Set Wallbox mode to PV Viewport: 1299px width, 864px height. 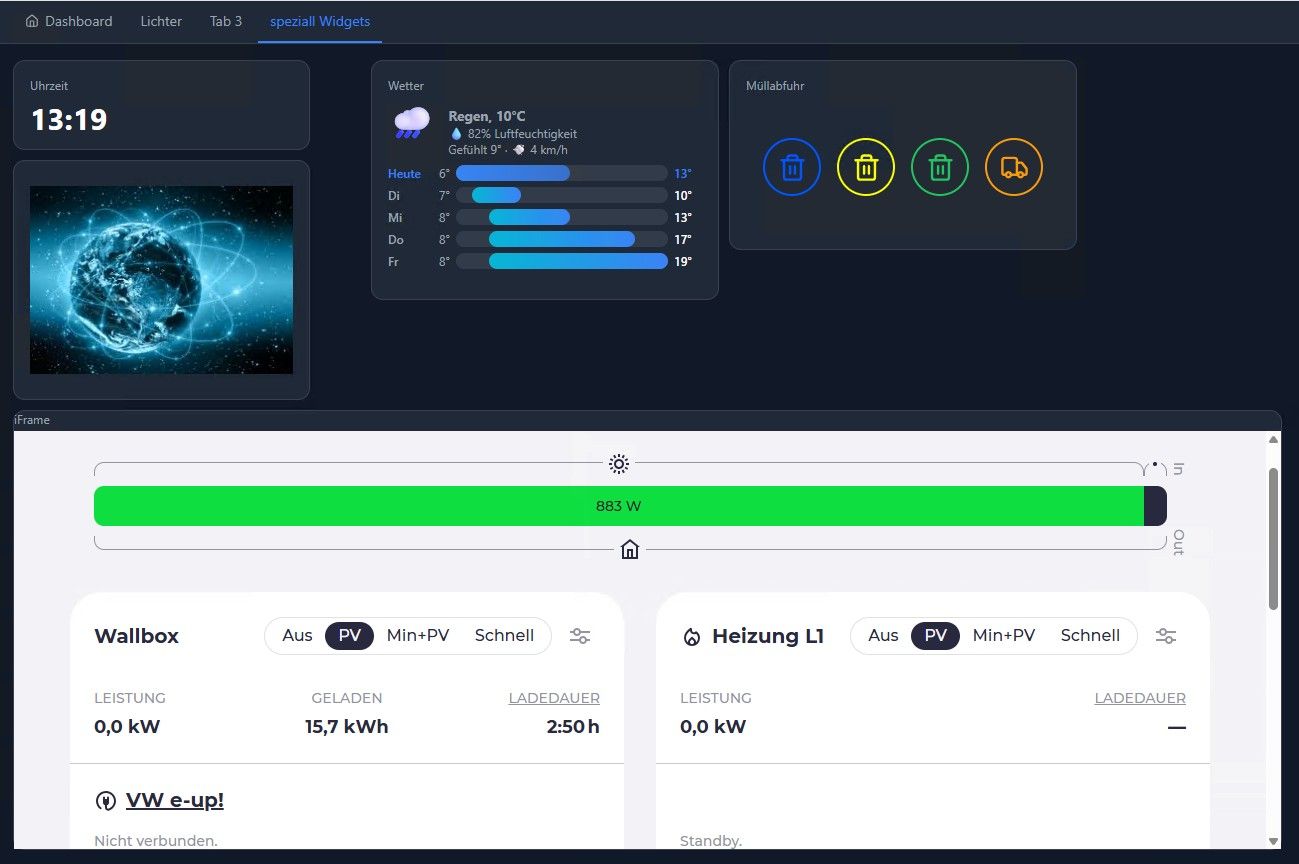(x=350, y=636)
